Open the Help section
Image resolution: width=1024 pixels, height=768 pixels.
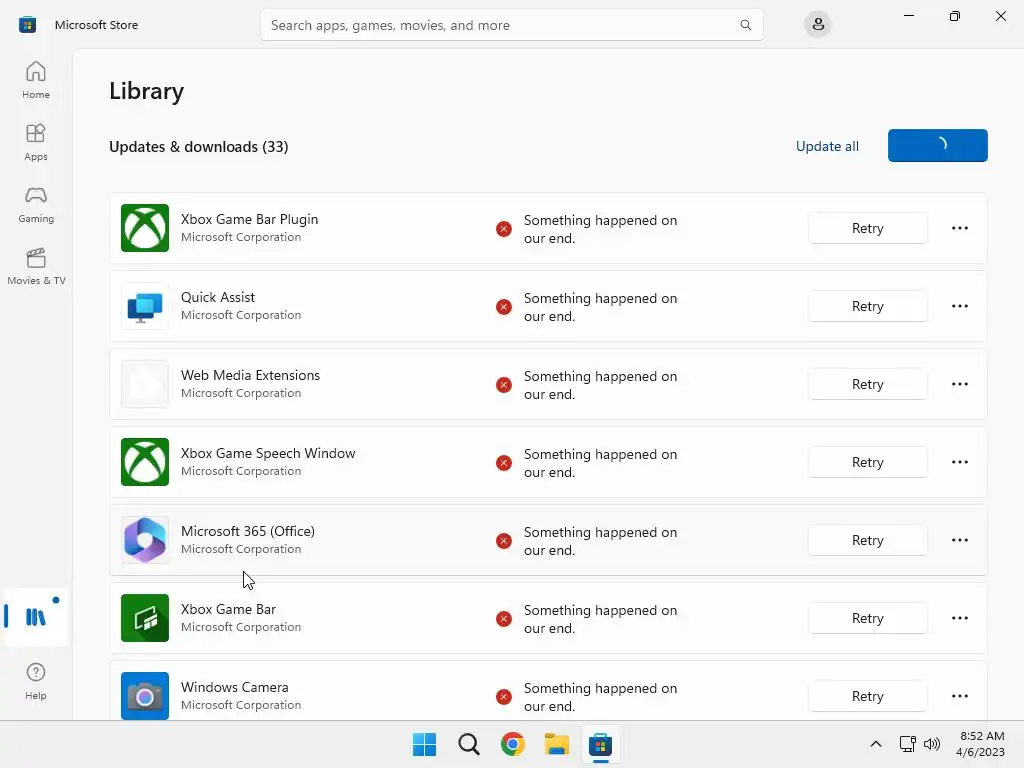pyautogui.click(x=36, y=681)
